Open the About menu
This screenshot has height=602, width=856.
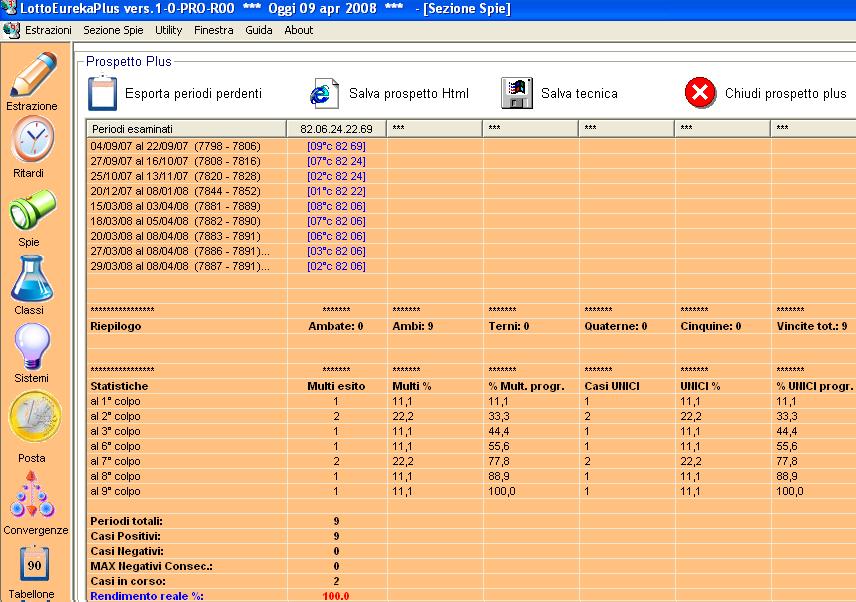point(299,30)
